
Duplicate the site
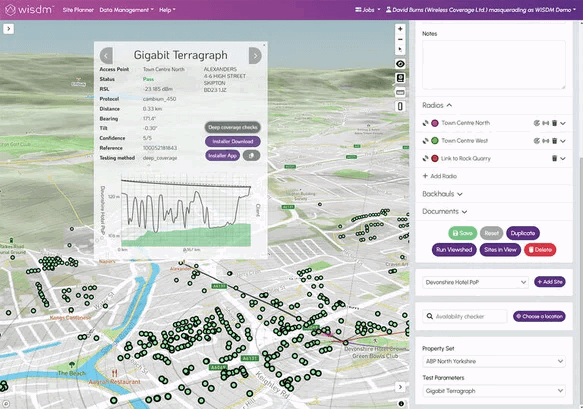[523, 233]
